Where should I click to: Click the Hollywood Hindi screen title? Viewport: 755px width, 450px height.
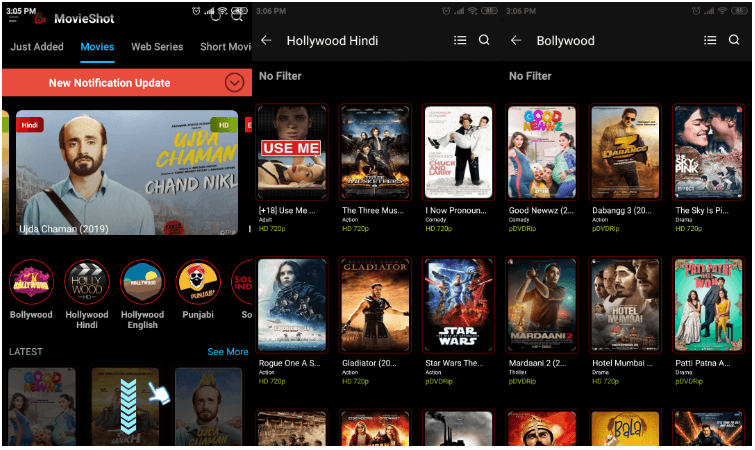pyautogui.click(x=332, y=41)
